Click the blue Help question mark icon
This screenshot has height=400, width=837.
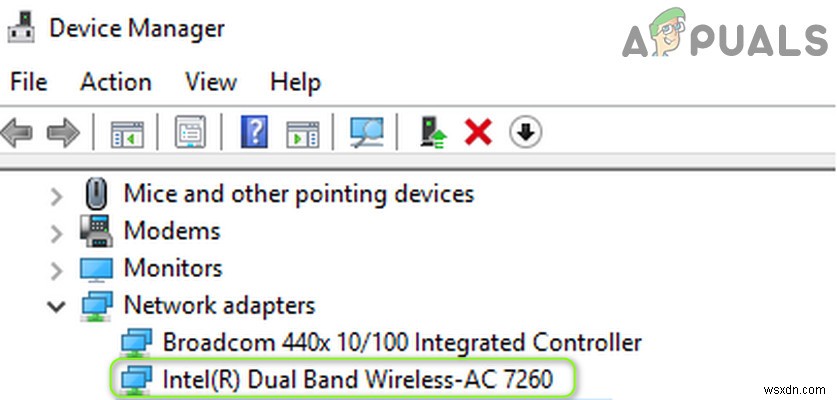click(254, 132)
